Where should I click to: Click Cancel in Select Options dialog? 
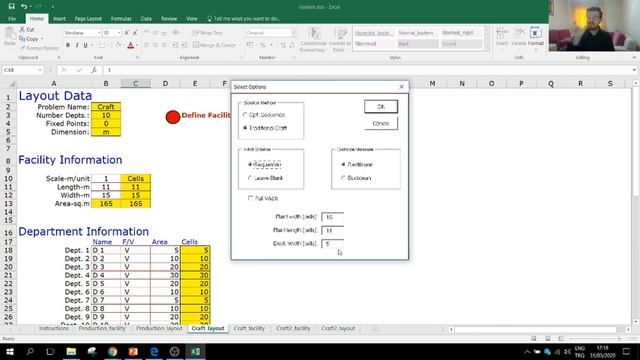coord(381,123)
